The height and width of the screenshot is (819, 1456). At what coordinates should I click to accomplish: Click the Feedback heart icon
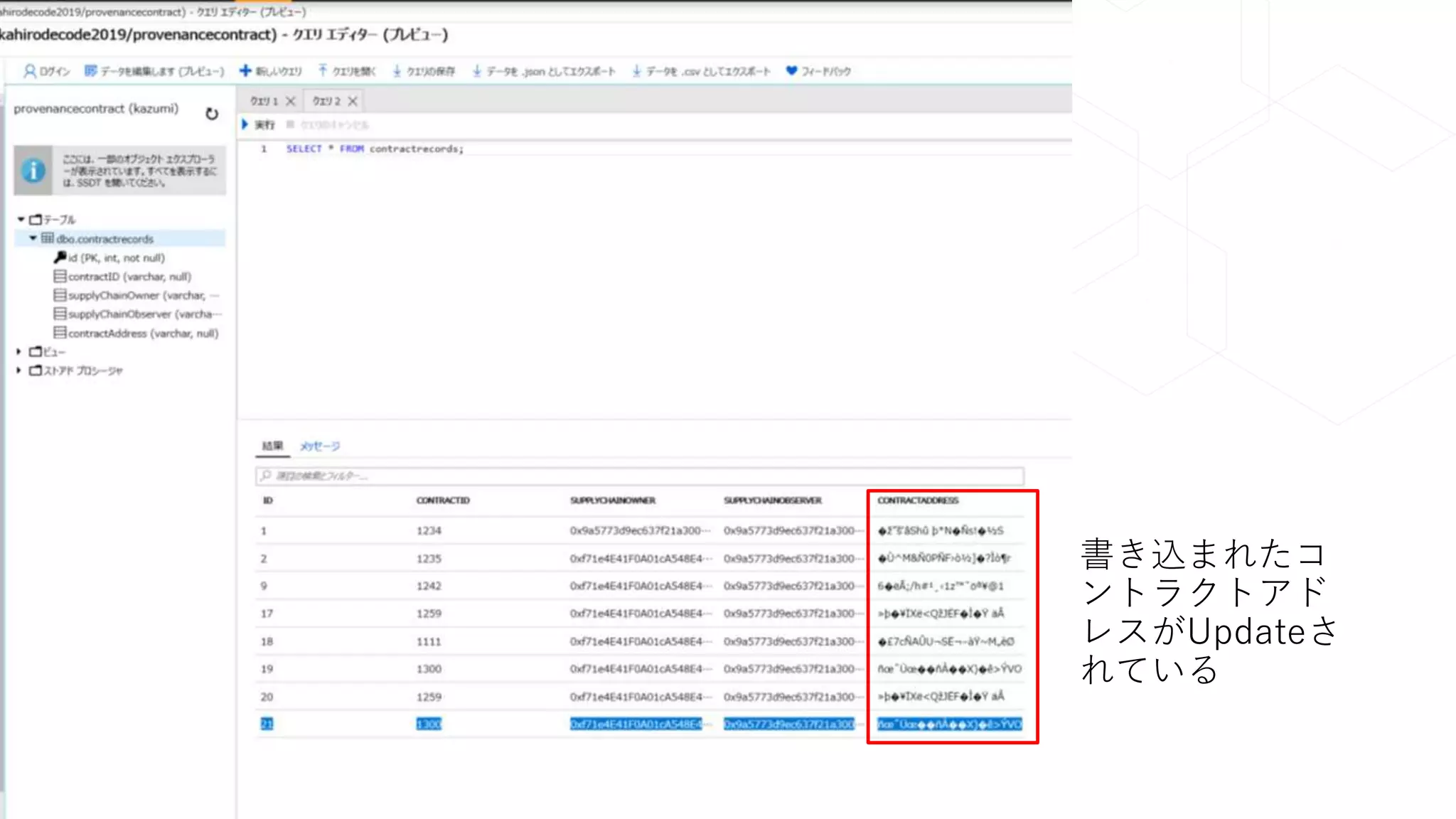tap(791, 70)
